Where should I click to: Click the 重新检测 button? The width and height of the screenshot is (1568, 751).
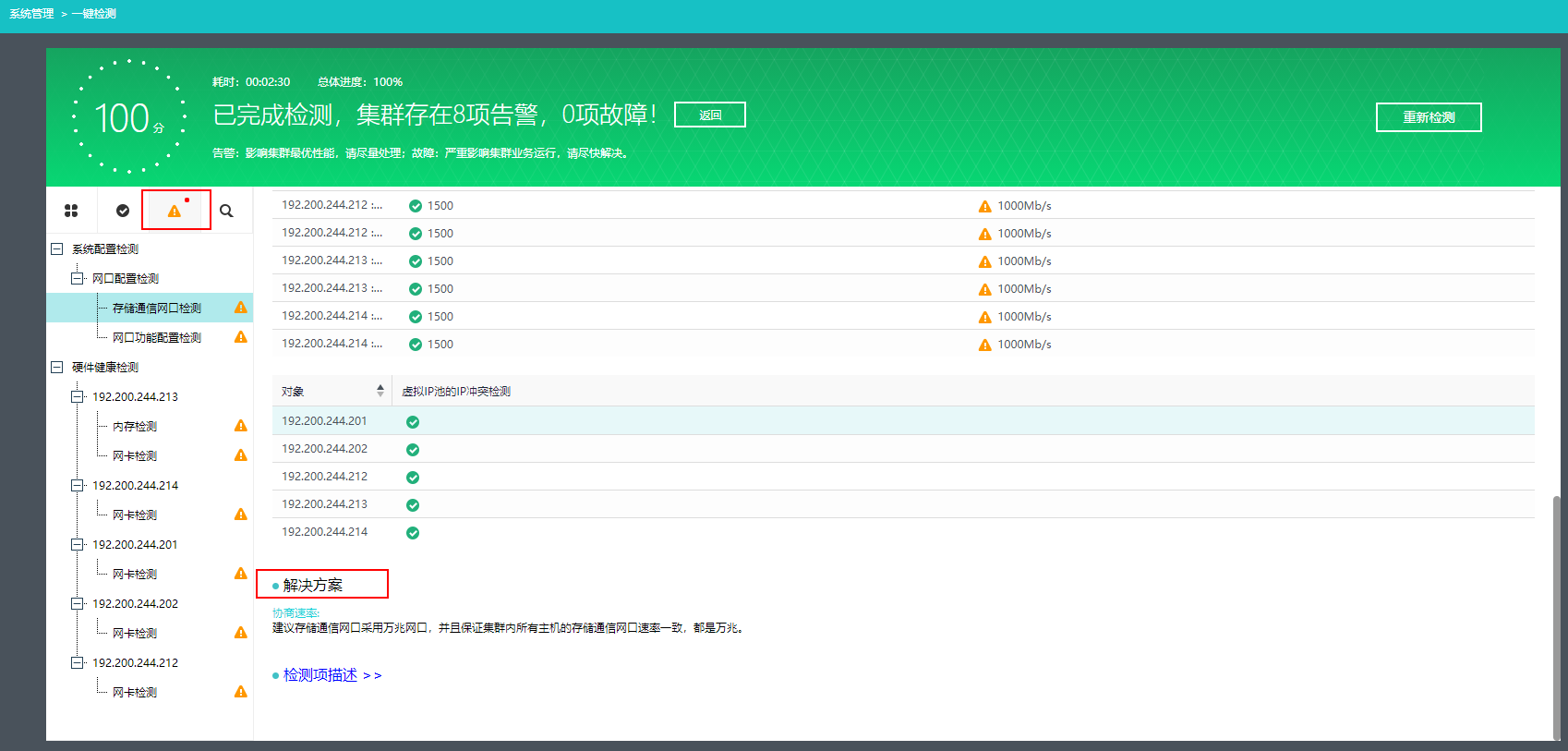point(1428,117)
